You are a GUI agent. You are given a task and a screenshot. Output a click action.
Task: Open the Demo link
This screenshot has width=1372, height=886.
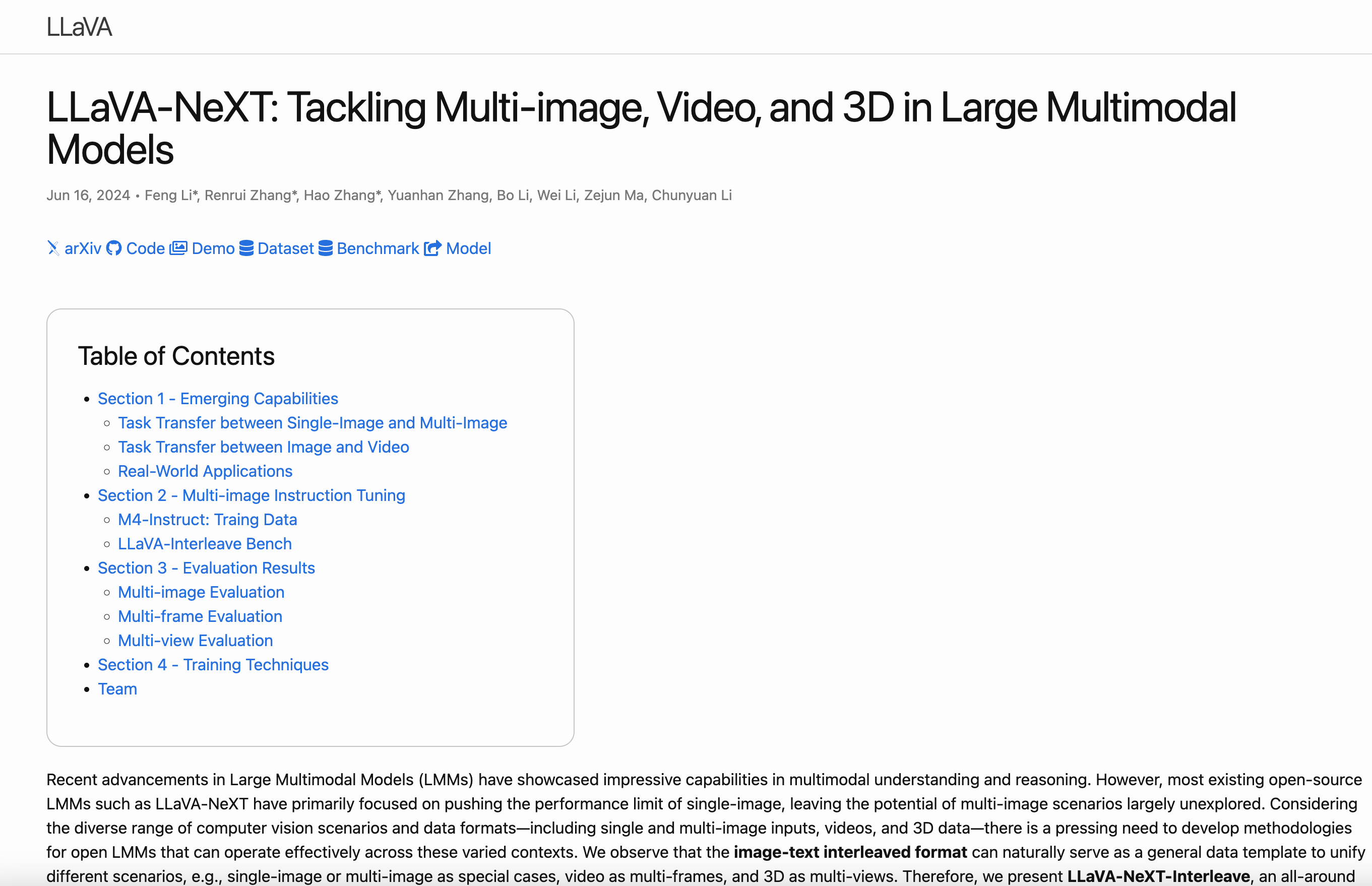click(213, 248)
